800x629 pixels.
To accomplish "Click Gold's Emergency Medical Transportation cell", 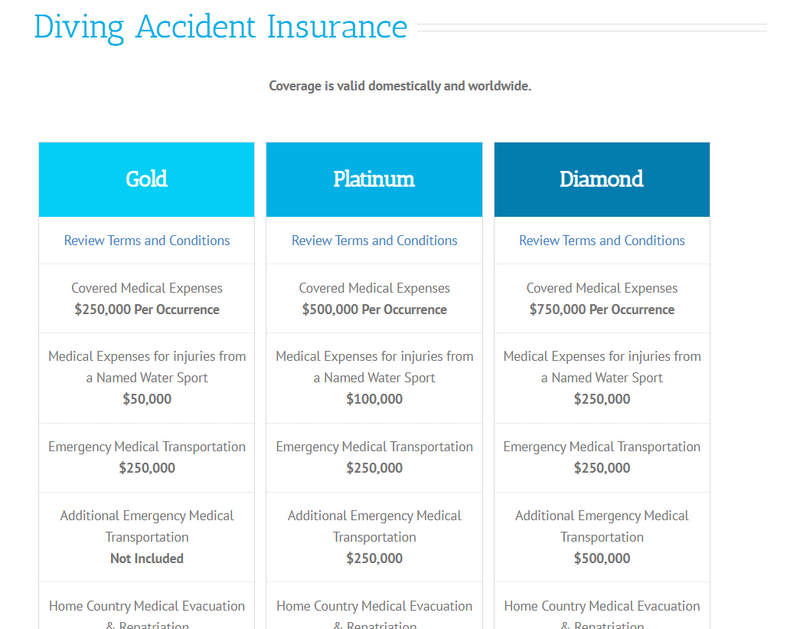I will [147, 457].
